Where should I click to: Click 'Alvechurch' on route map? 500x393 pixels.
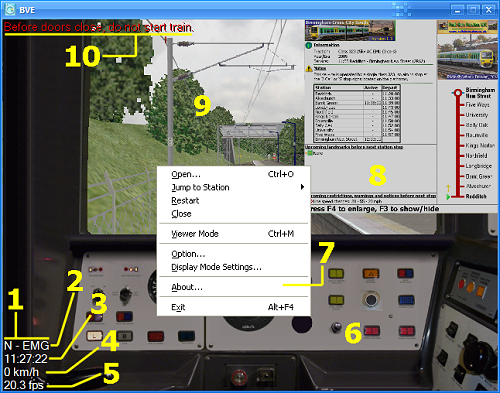(x=478, y=186)
